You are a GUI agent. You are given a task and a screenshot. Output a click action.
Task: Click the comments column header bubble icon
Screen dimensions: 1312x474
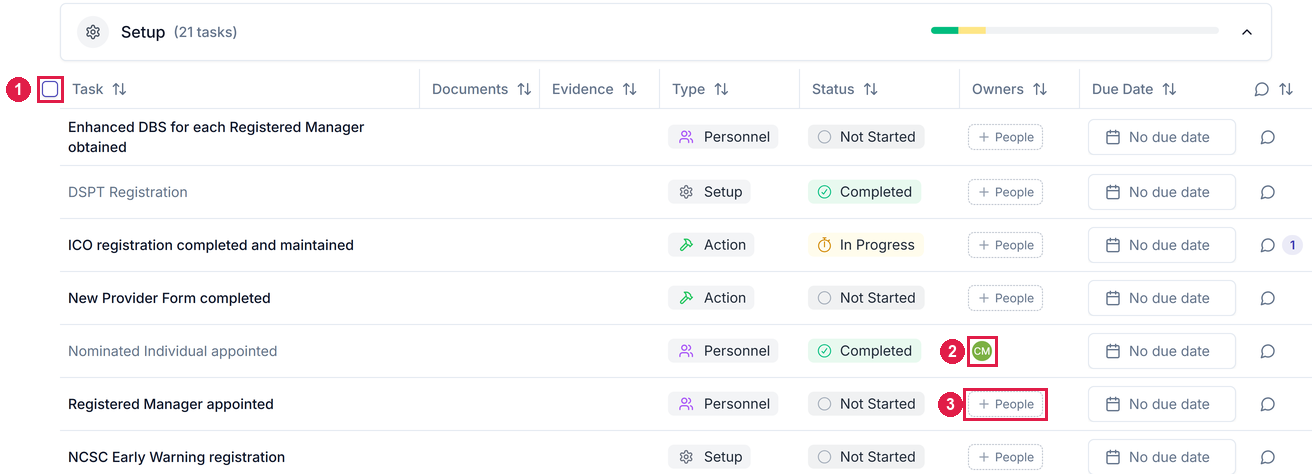1262,89
